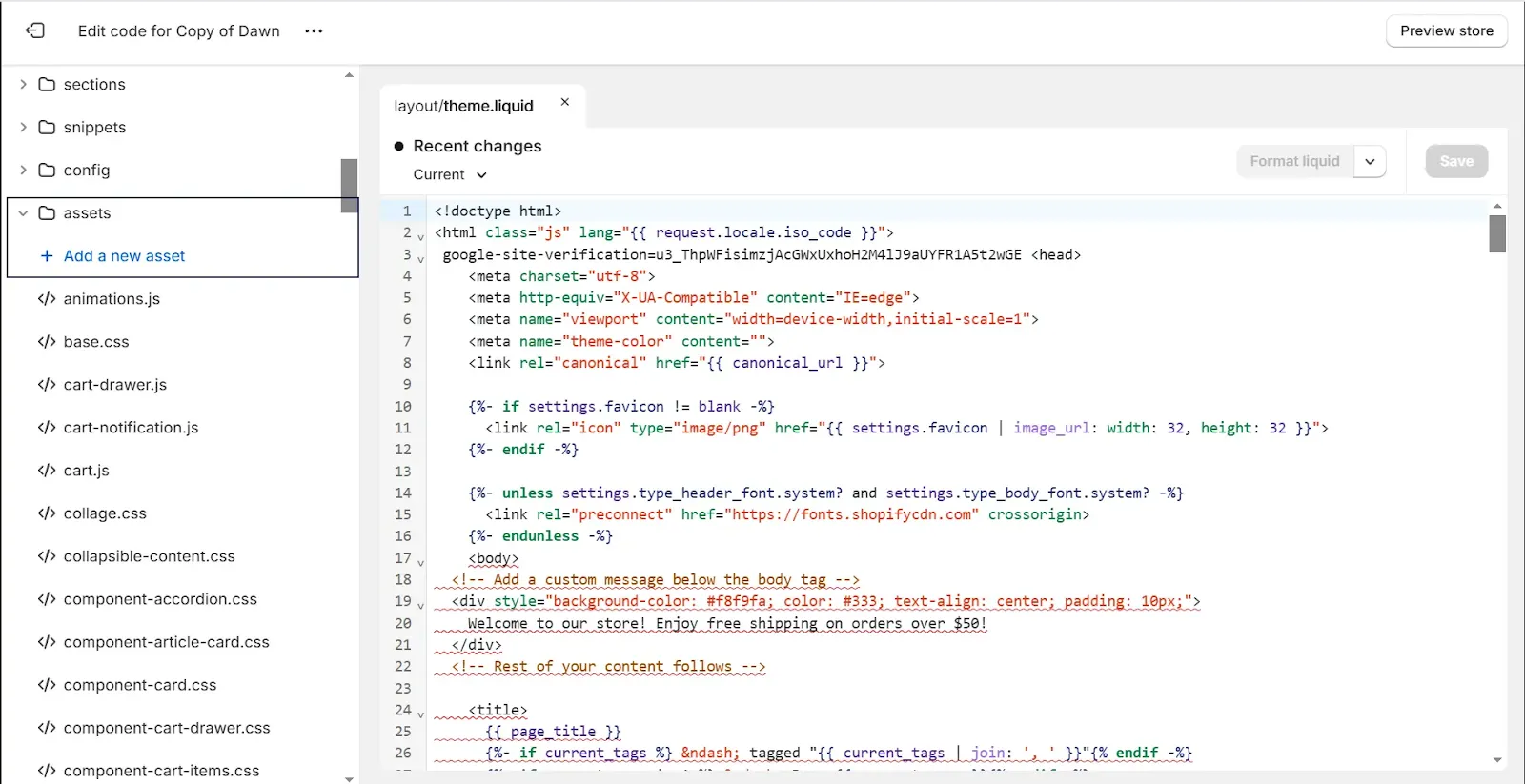
Task: Expand the snippets folder chevron
Action: [23, 127]
